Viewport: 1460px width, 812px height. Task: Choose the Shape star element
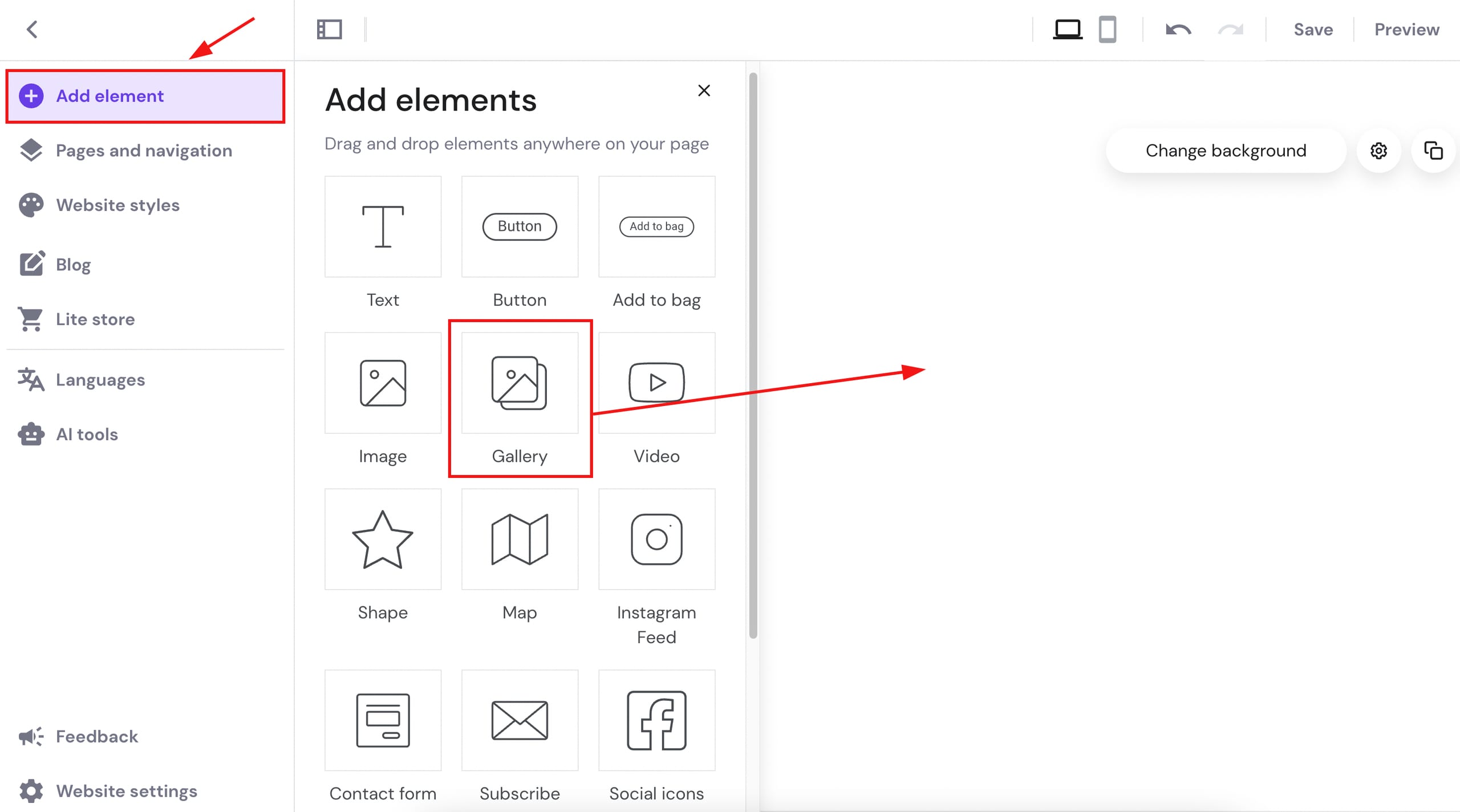(x=383, y=539)
